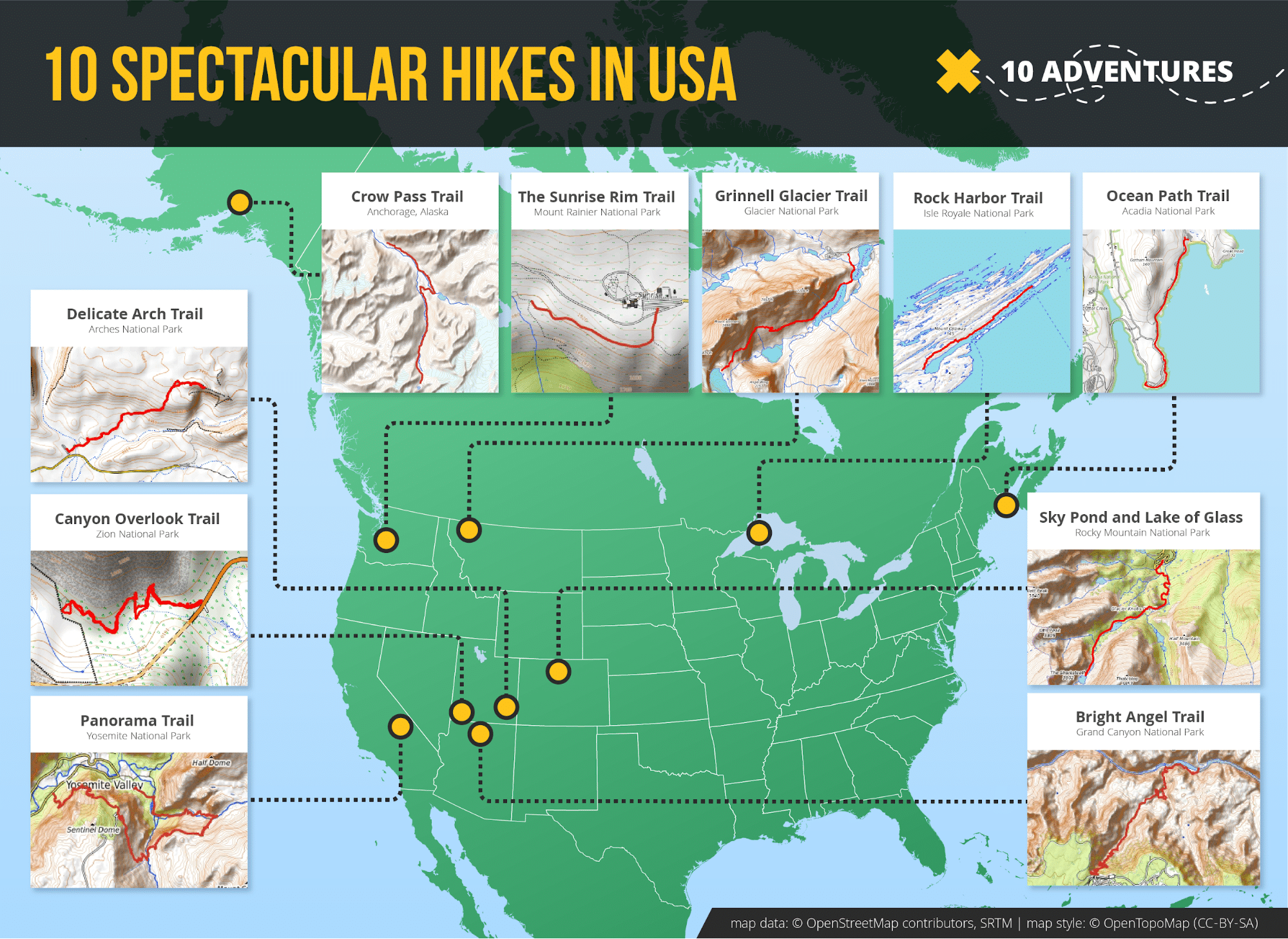Click the 'Isle Royale National Park' subtitle
Viewport: 1288px width, 939px height.
point(978,213)
